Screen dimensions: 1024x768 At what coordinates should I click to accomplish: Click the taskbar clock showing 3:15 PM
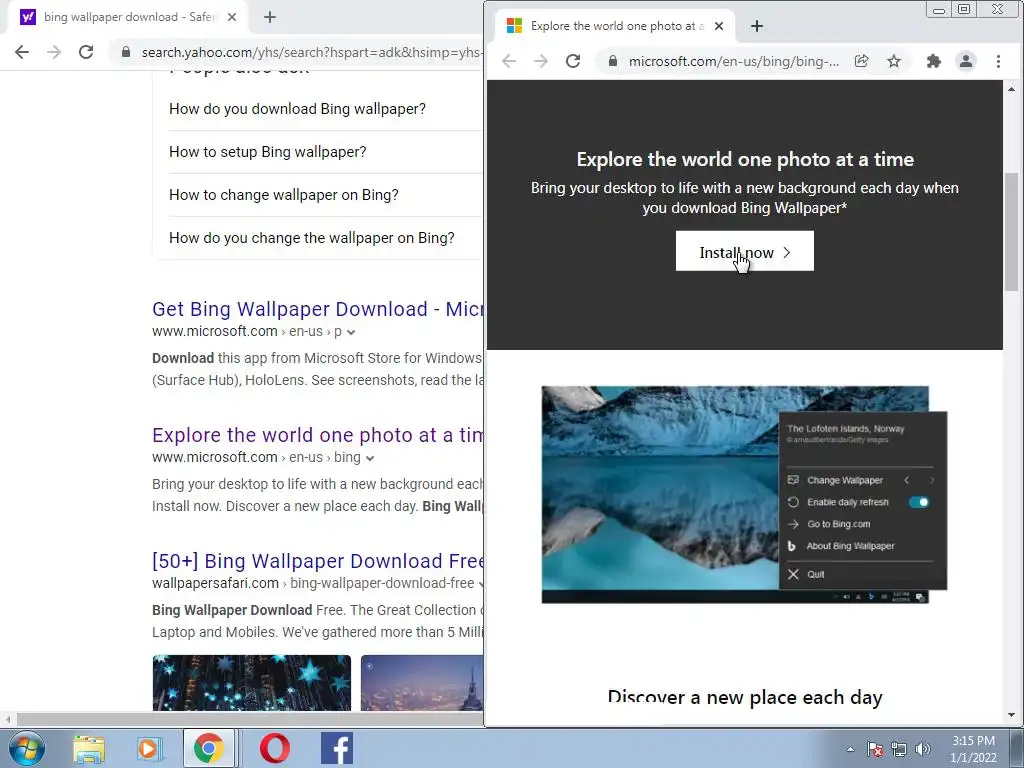point(973,749)
